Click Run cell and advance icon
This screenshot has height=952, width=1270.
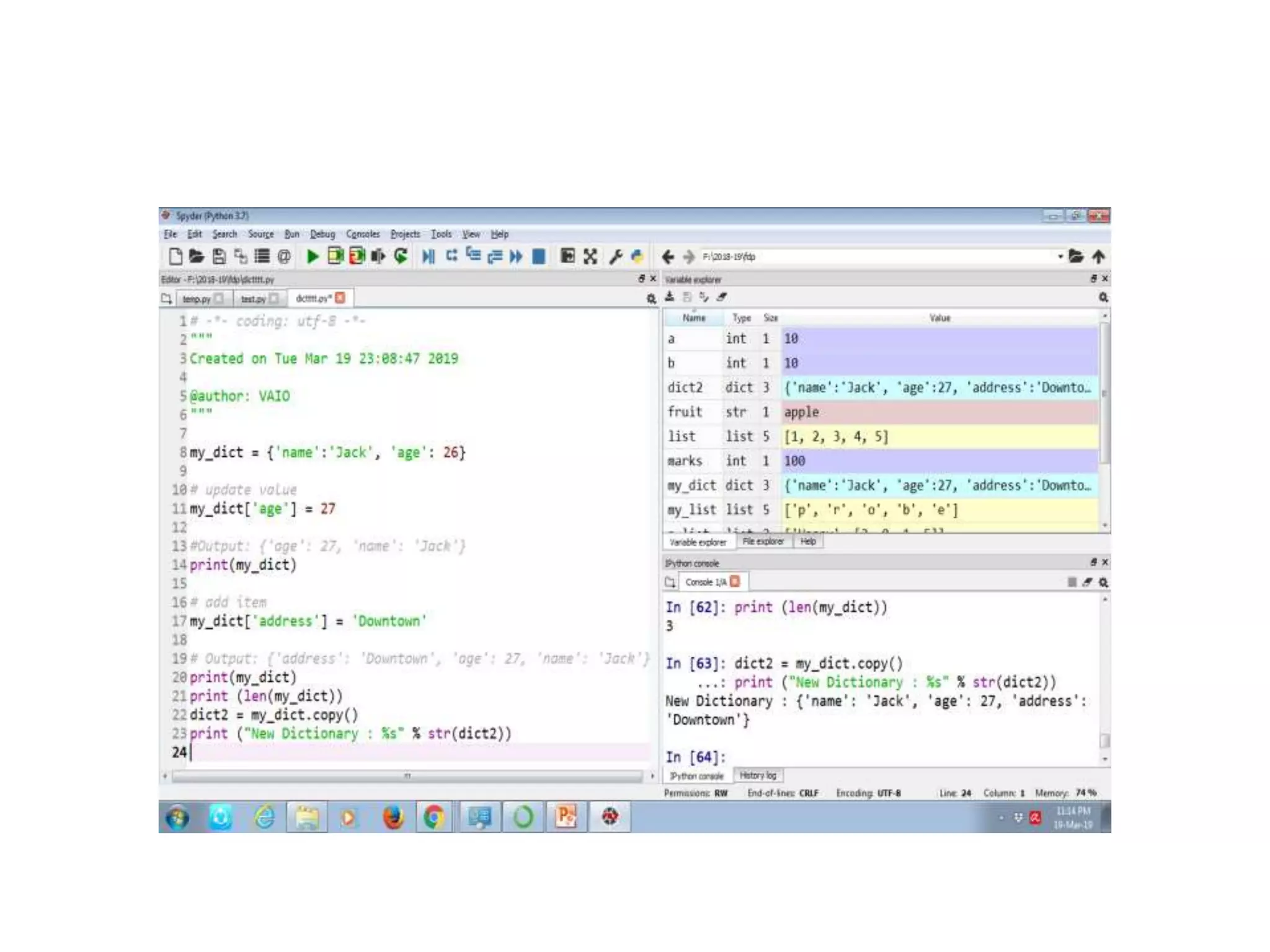pos(357,256)
